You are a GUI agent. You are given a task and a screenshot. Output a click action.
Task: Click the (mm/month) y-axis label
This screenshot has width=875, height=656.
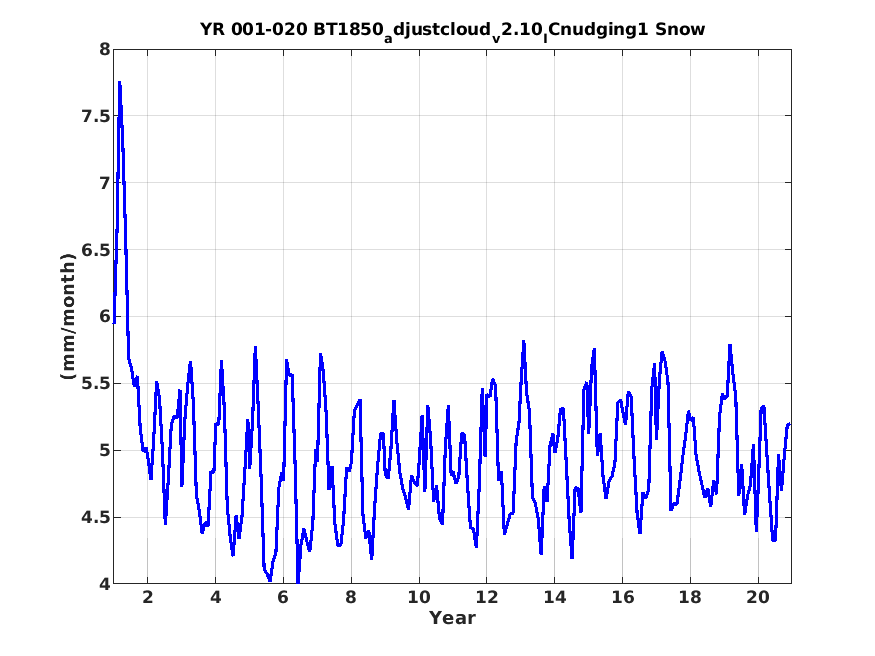pyautogui.click(x=68, y=316)
